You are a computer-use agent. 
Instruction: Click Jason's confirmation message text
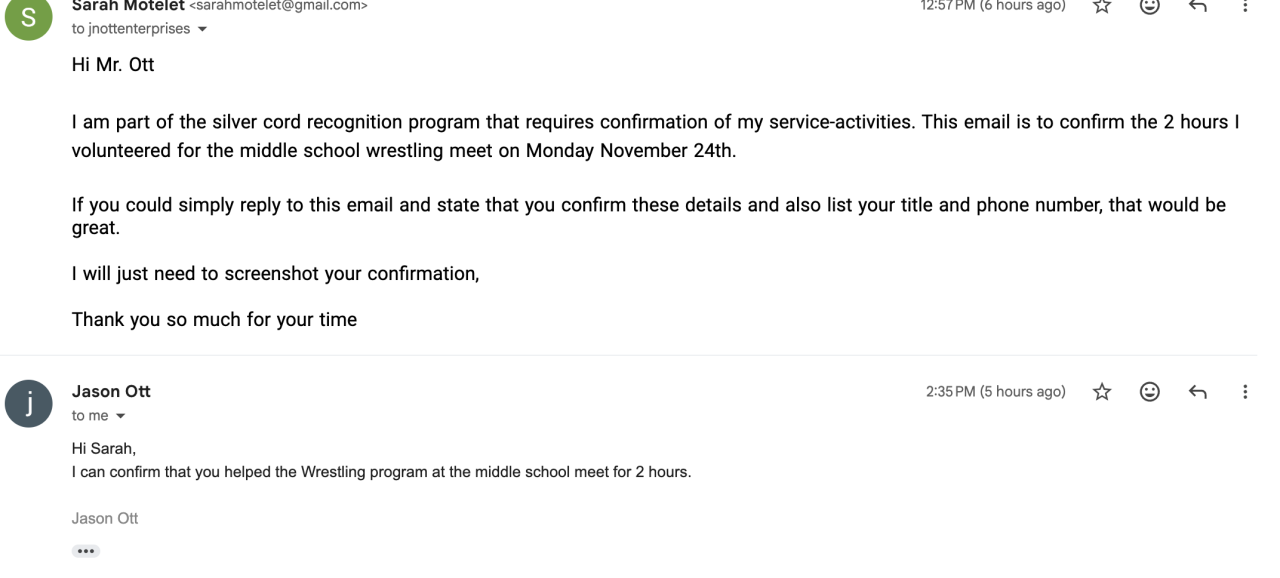(x=381, y=472)
